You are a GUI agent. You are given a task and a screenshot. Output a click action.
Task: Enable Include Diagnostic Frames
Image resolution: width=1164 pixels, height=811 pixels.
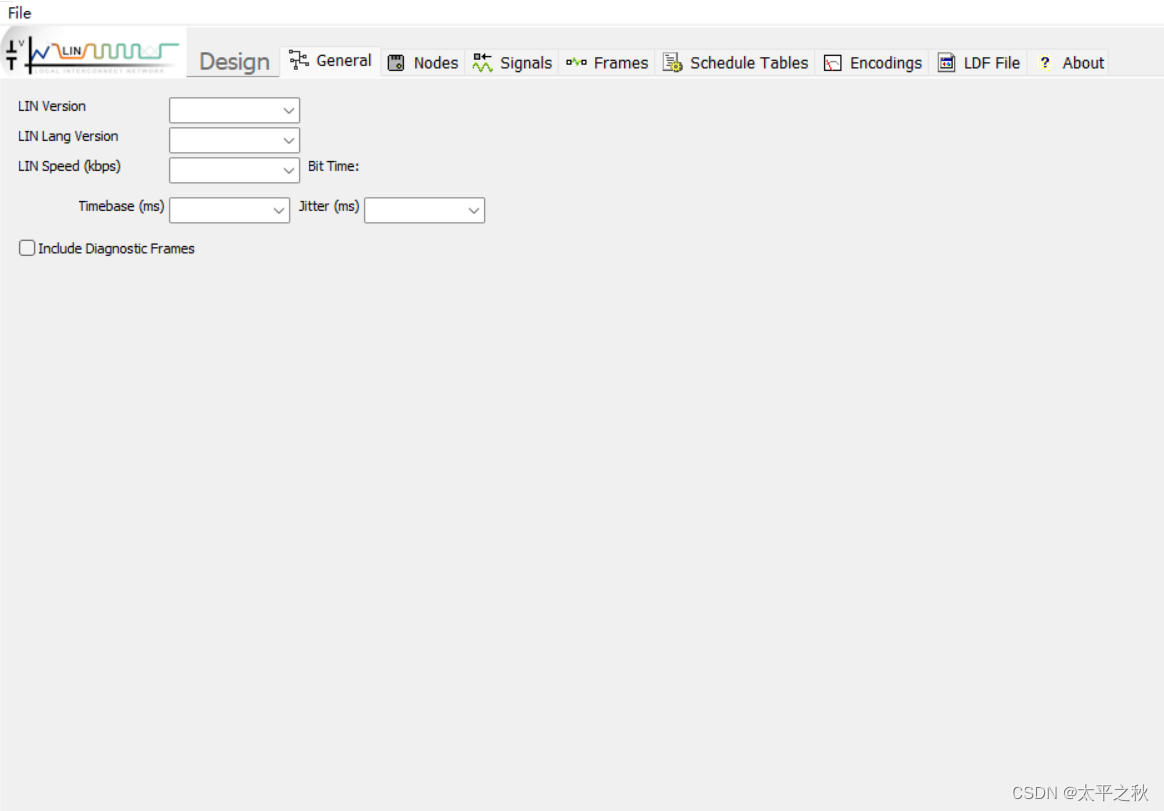pos(27,247)
